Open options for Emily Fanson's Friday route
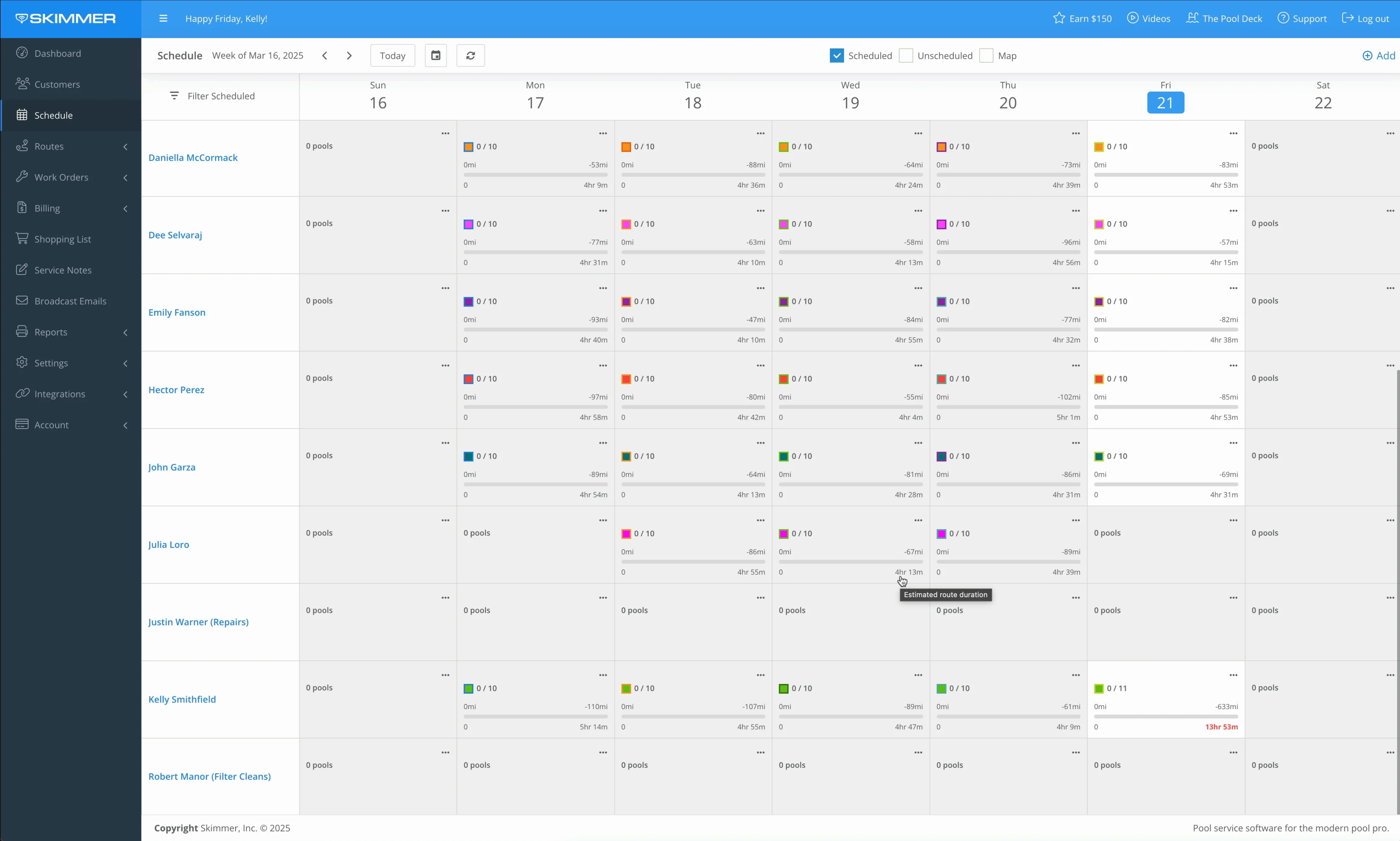 [1233, 289]
